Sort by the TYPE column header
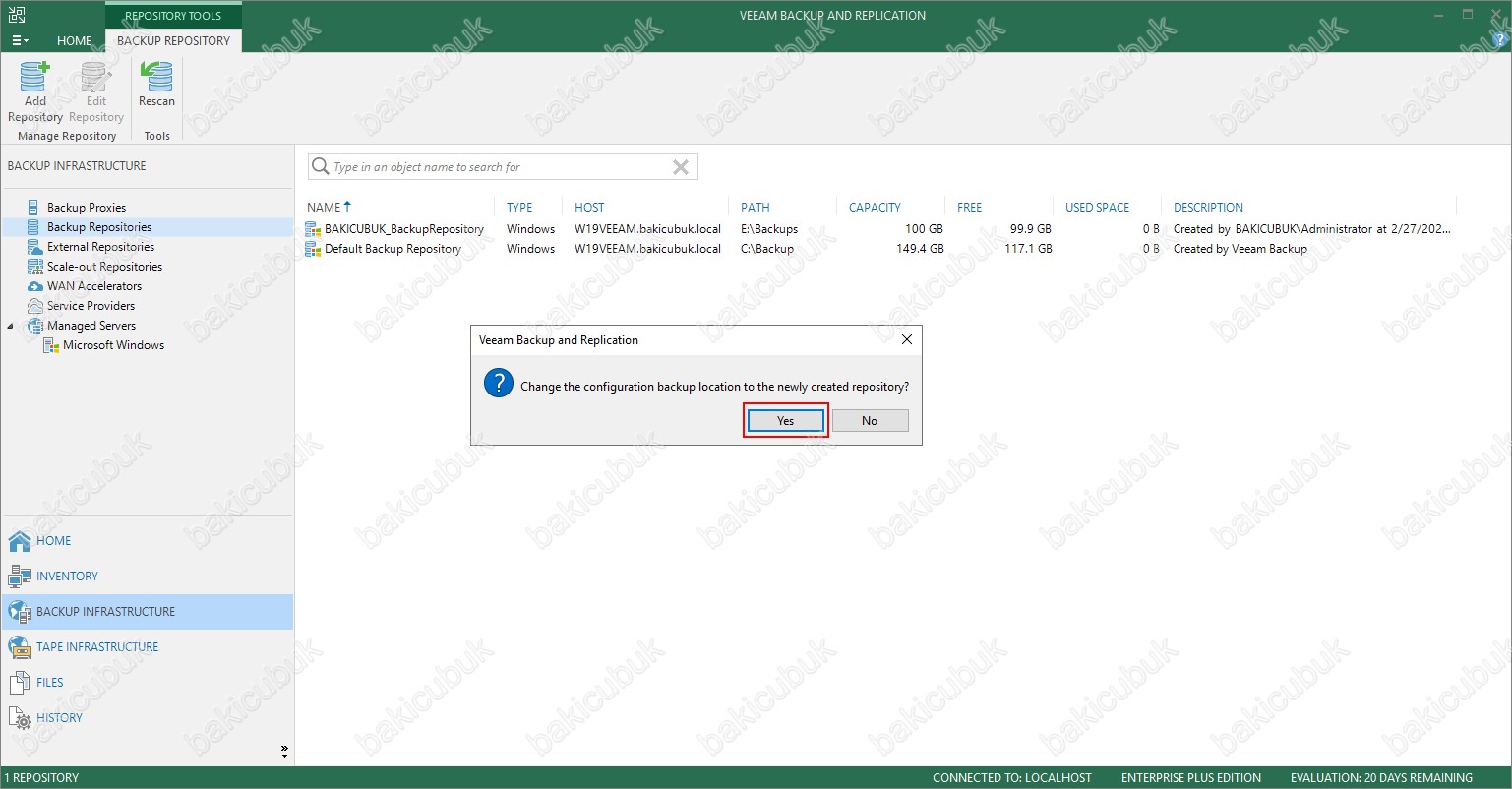Screen dimensions: 1512x789 coord(519,208)
